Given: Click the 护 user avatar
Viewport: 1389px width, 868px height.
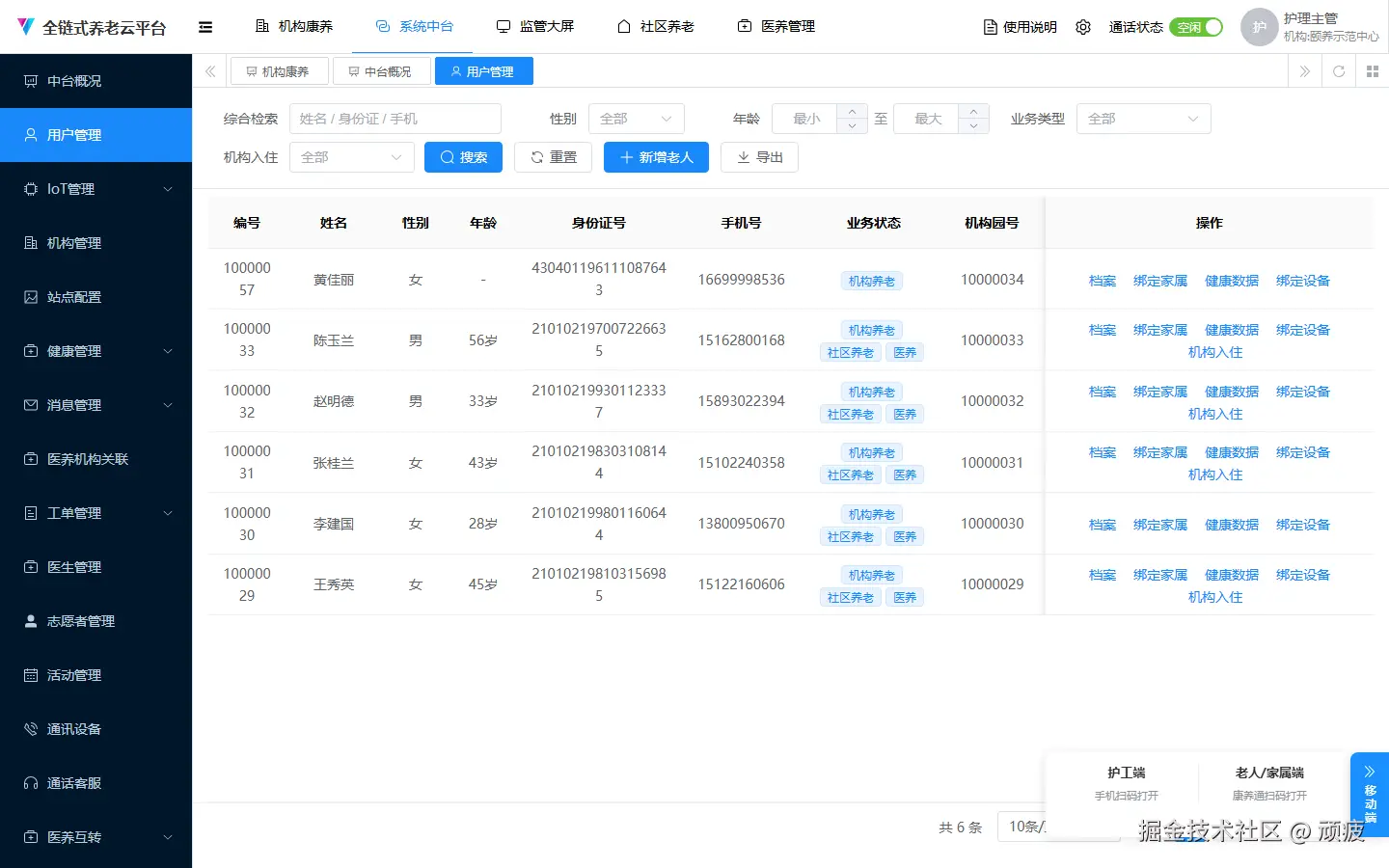Looking at the screenshot, I should [x=1259, y=27].
